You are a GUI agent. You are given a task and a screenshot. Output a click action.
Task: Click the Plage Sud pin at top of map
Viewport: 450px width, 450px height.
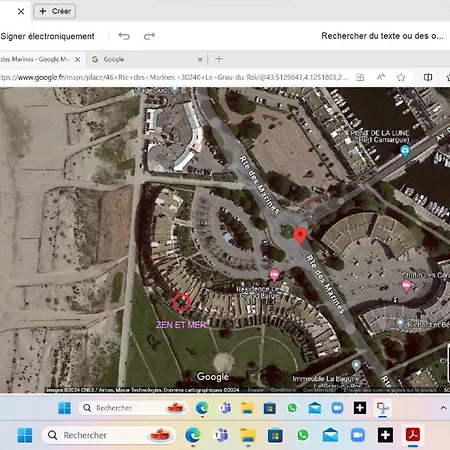pos(175,90)
